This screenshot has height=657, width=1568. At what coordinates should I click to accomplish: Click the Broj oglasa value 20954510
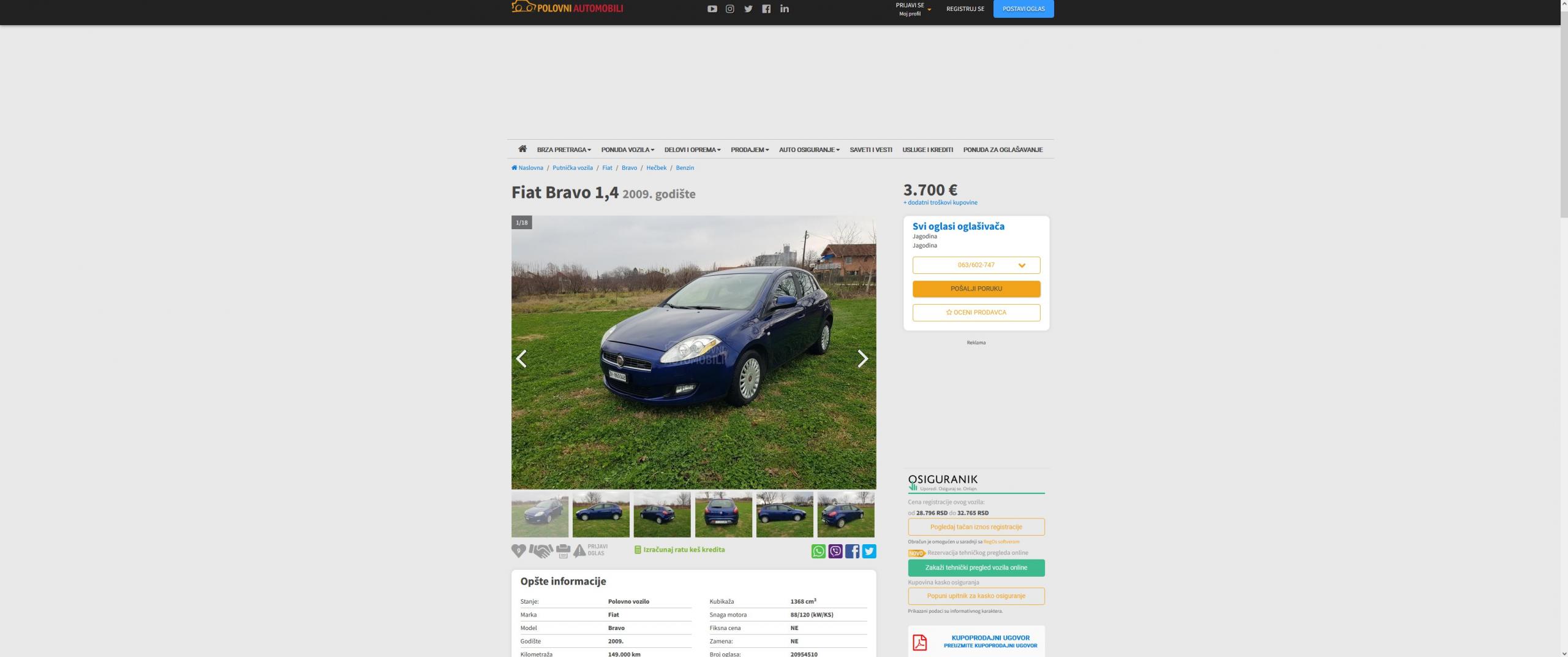[804, 654]
